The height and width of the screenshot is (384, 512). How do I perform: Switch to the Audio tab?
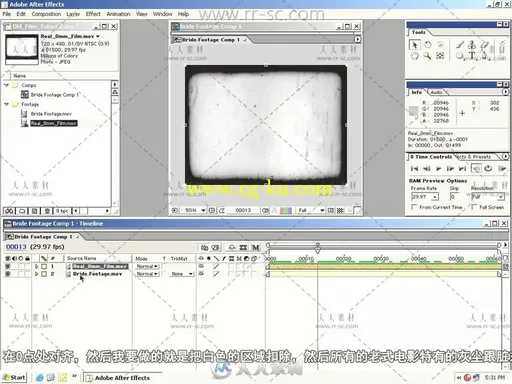[x=436, y=92]
